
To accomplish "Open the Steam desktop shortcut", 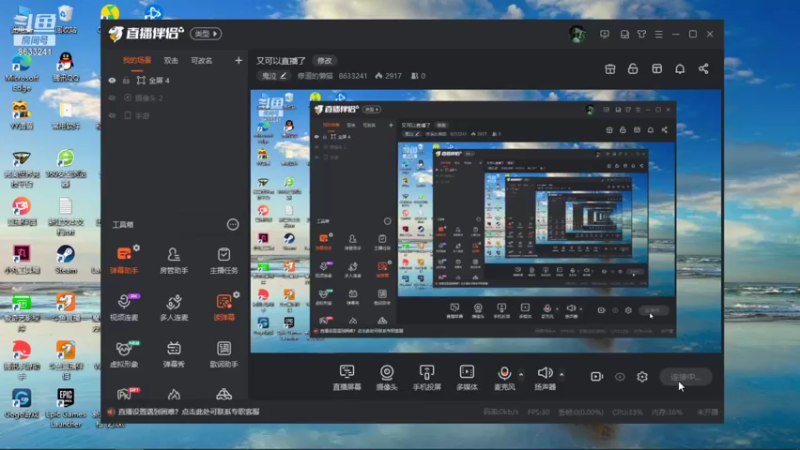I will pos(65,259).
